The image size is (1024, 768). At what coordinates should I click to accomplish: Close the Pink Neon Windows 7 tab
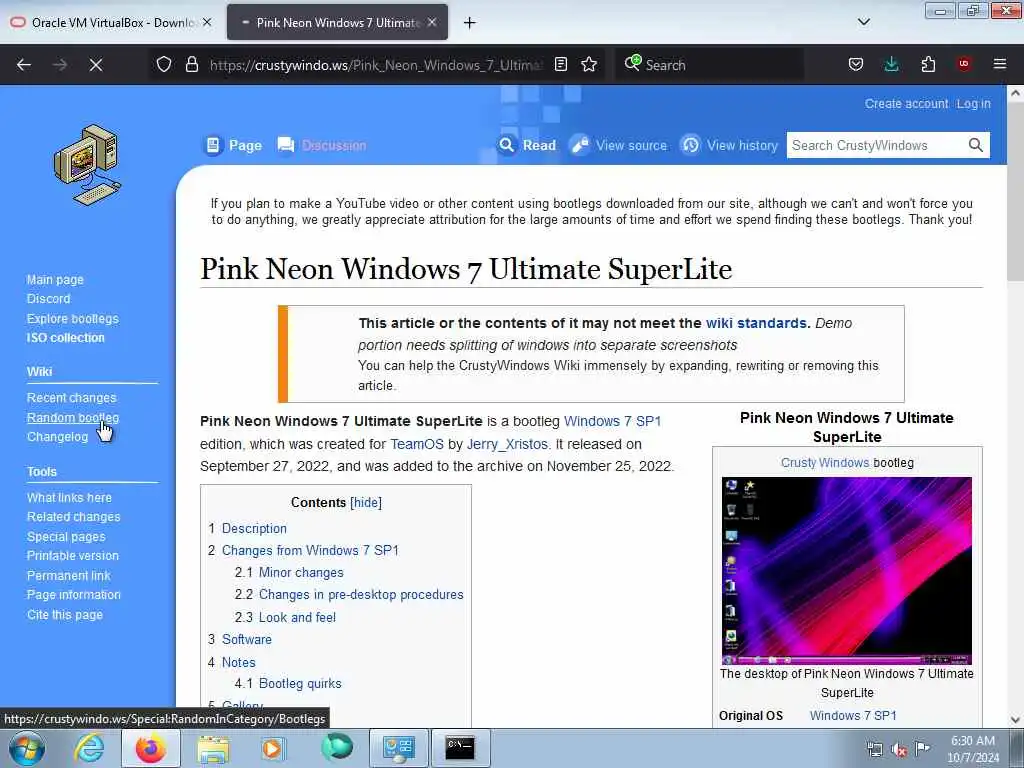432,22
